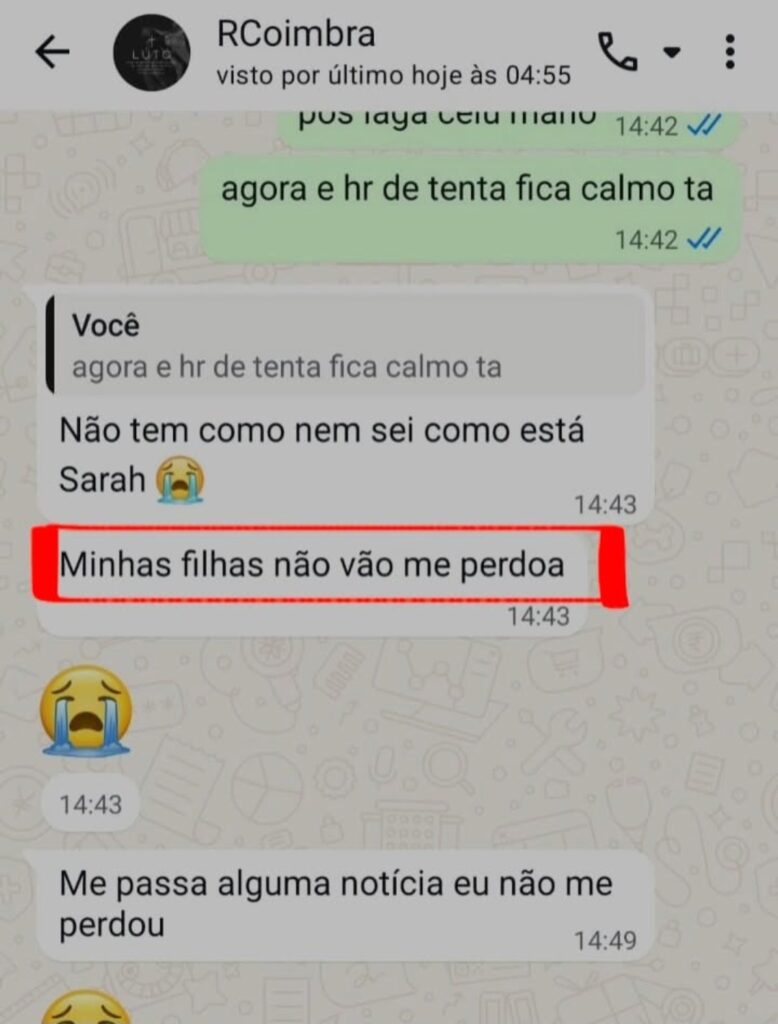Tap the RCoimbra contact name

click(x=296, y=34)
